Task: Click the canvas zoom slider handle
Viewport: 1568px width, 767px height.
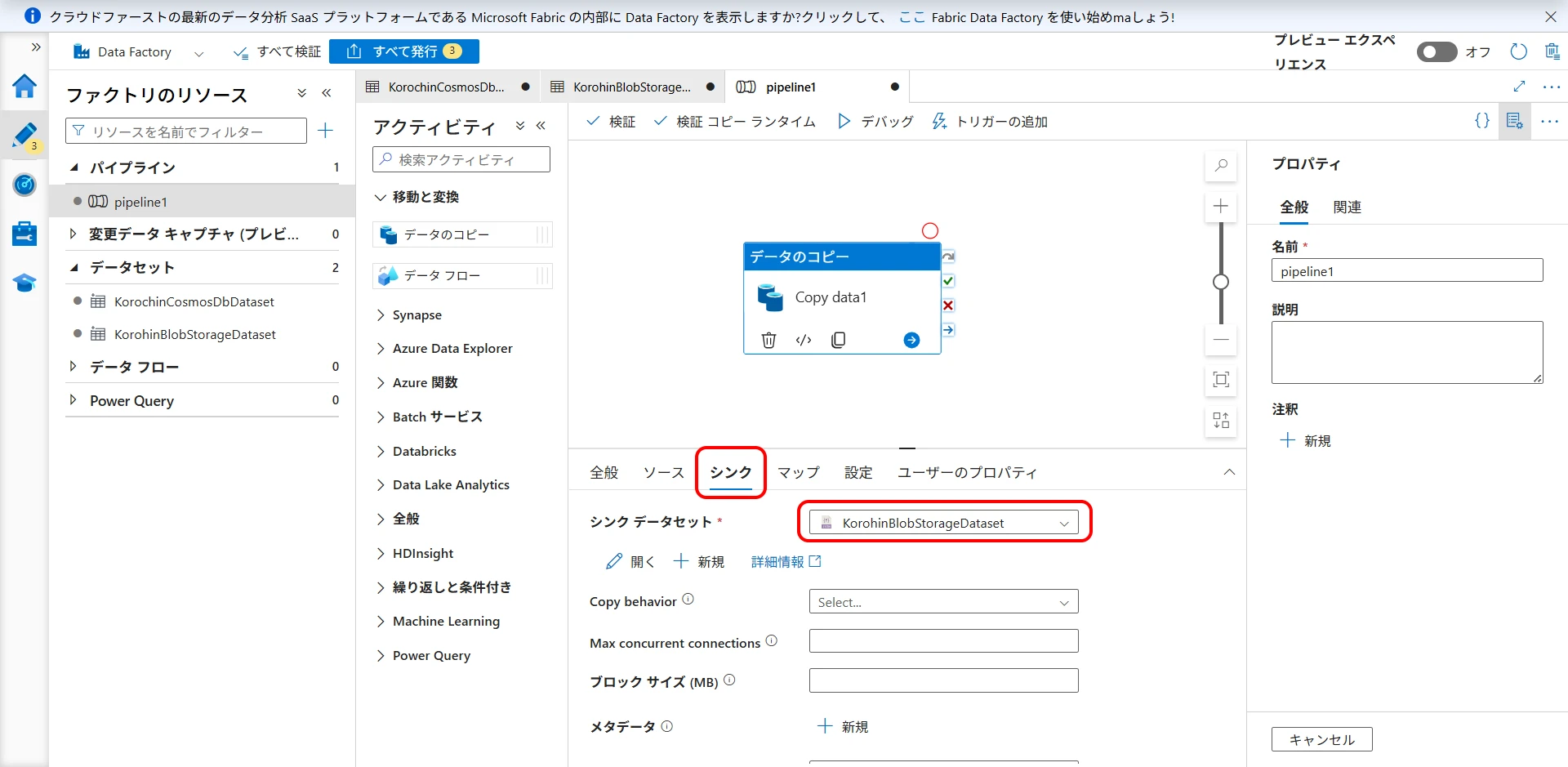Action: [1221, 282]
